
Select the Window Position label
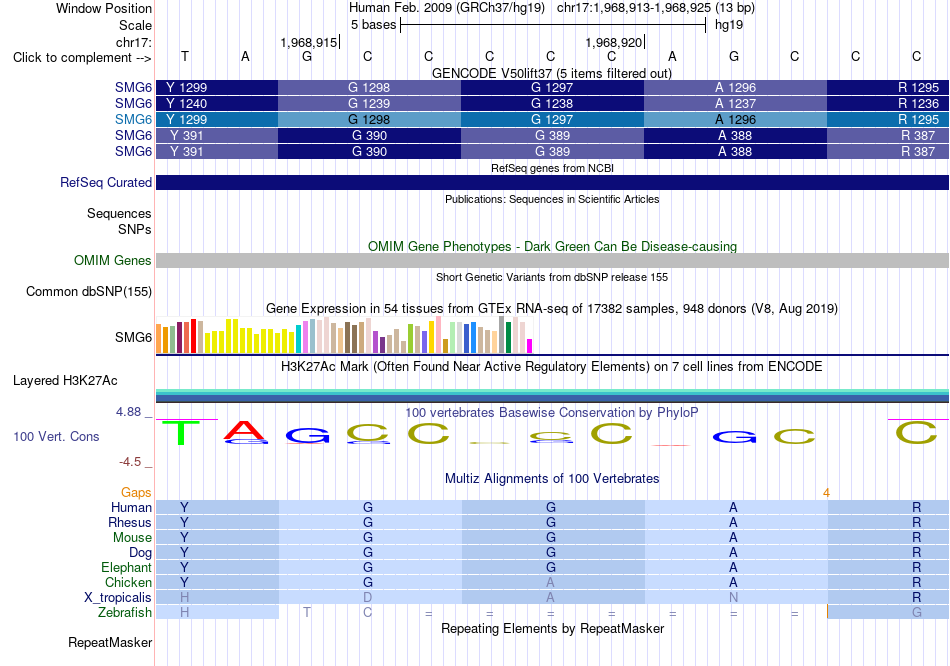pyautogui.click(x=104, y=8)
